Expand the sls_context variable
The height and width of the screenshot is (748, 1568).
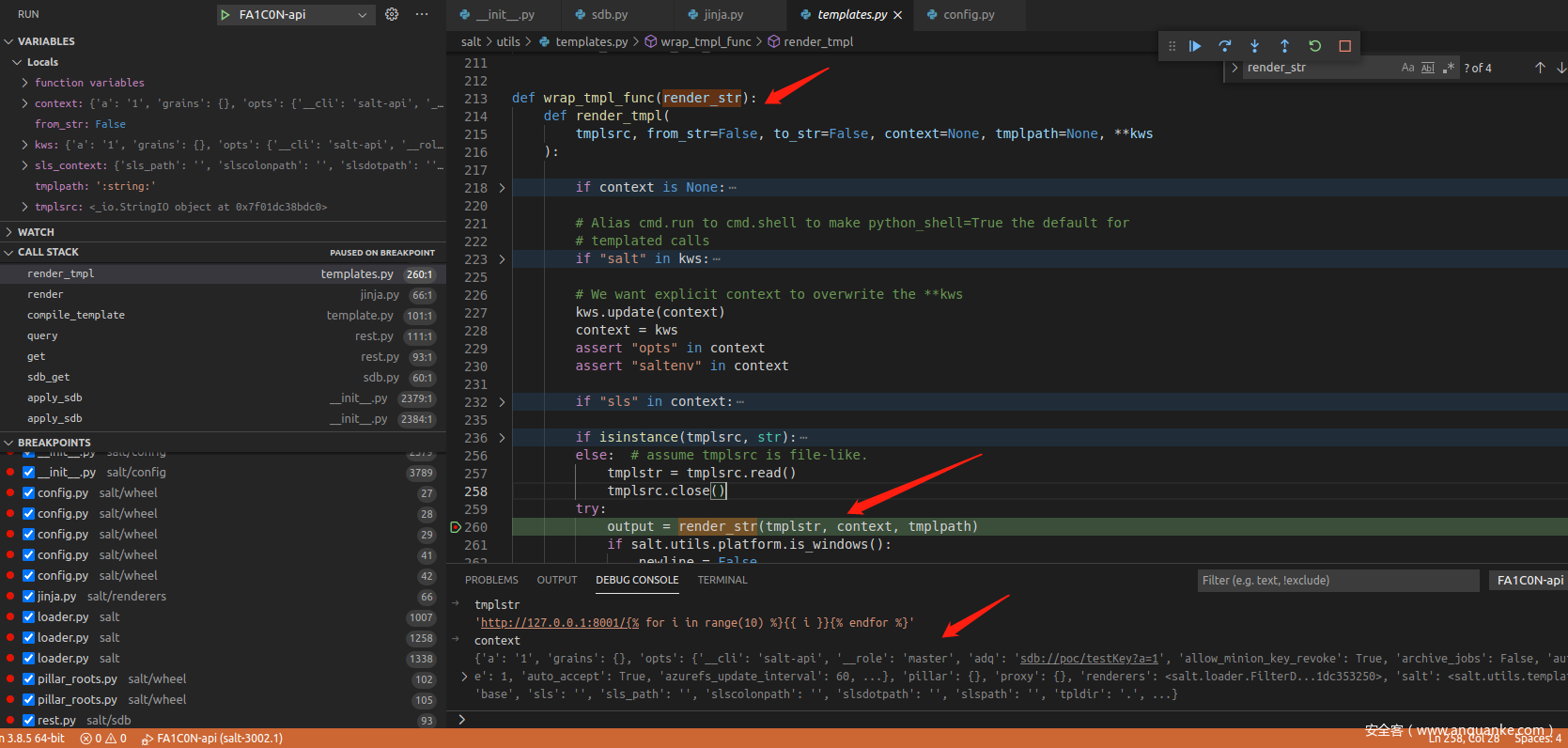(25, 165)
